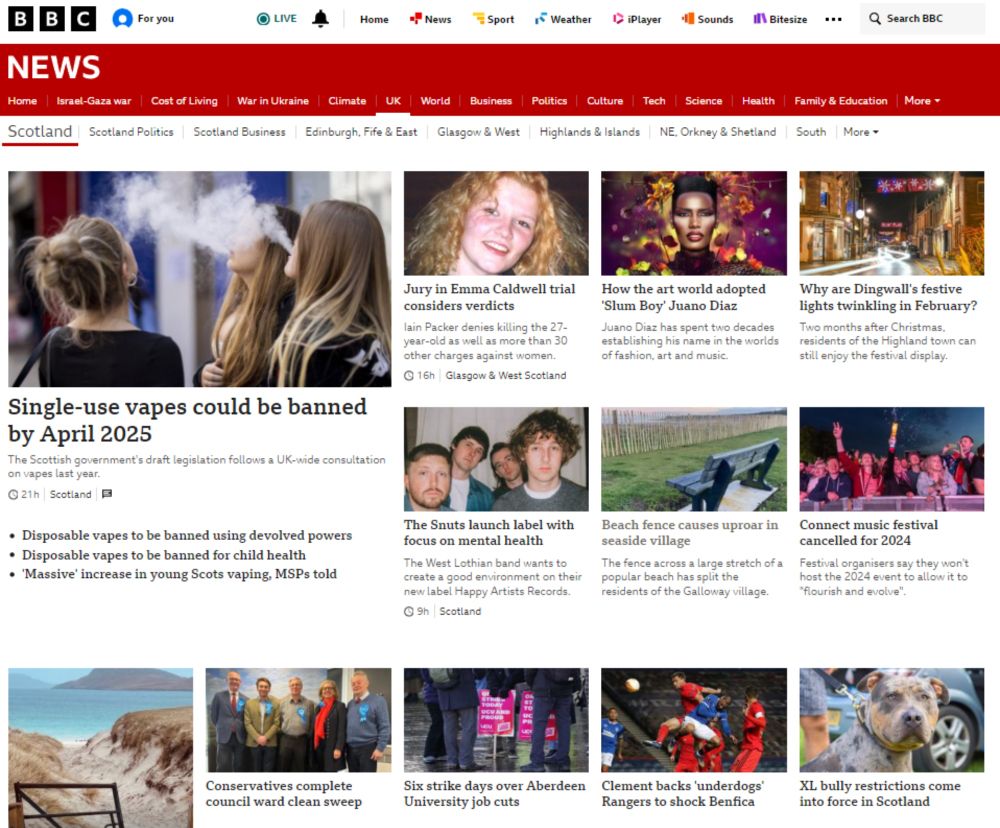
Task: Go to Home in top BBC bar
Action: [x=374, y=19]
